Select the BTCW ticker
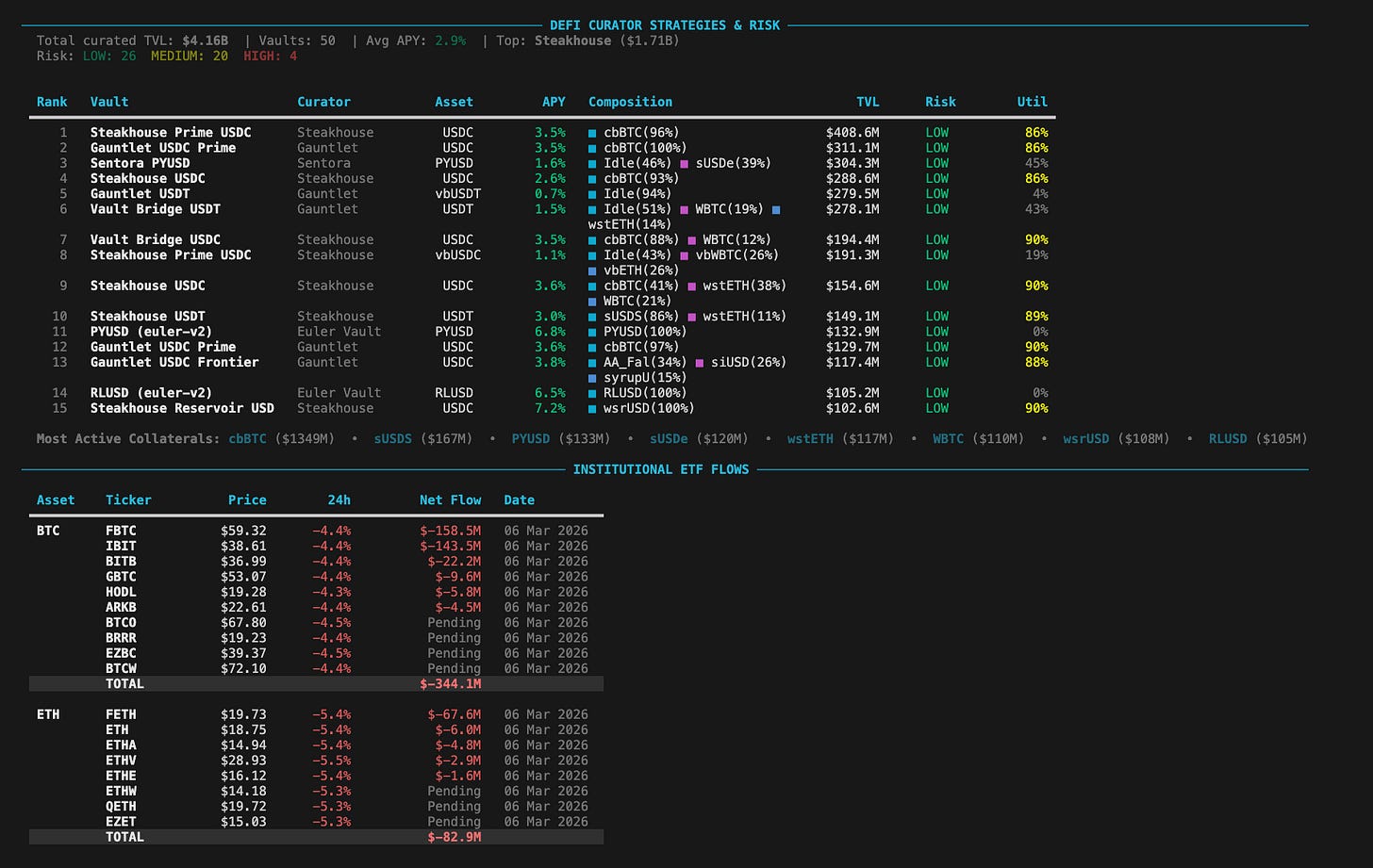Image resolution: width=1373 pixels, height=868 pixels. (x=121, y=669)
